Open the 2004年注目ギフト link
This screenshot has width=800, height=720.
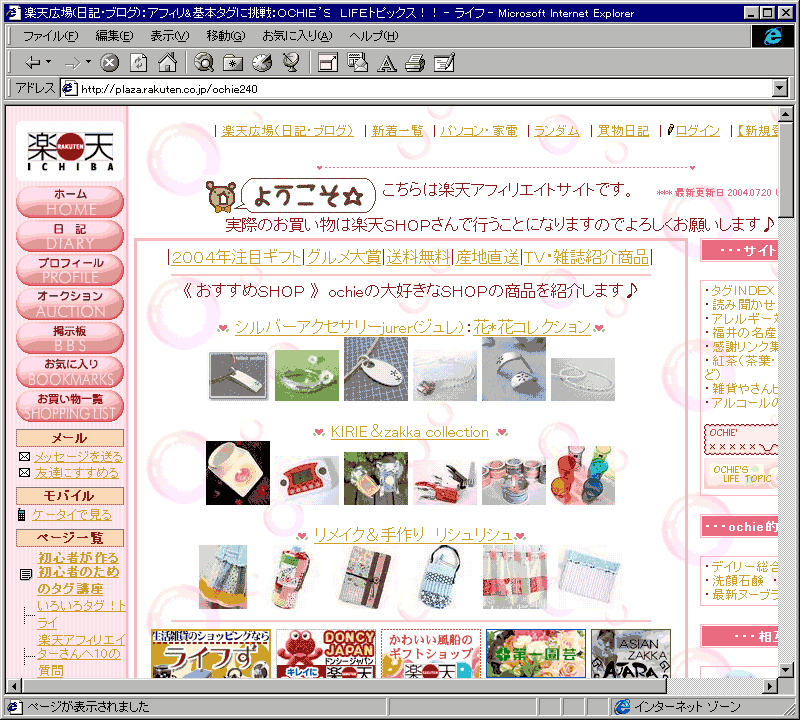coord(236,257)
